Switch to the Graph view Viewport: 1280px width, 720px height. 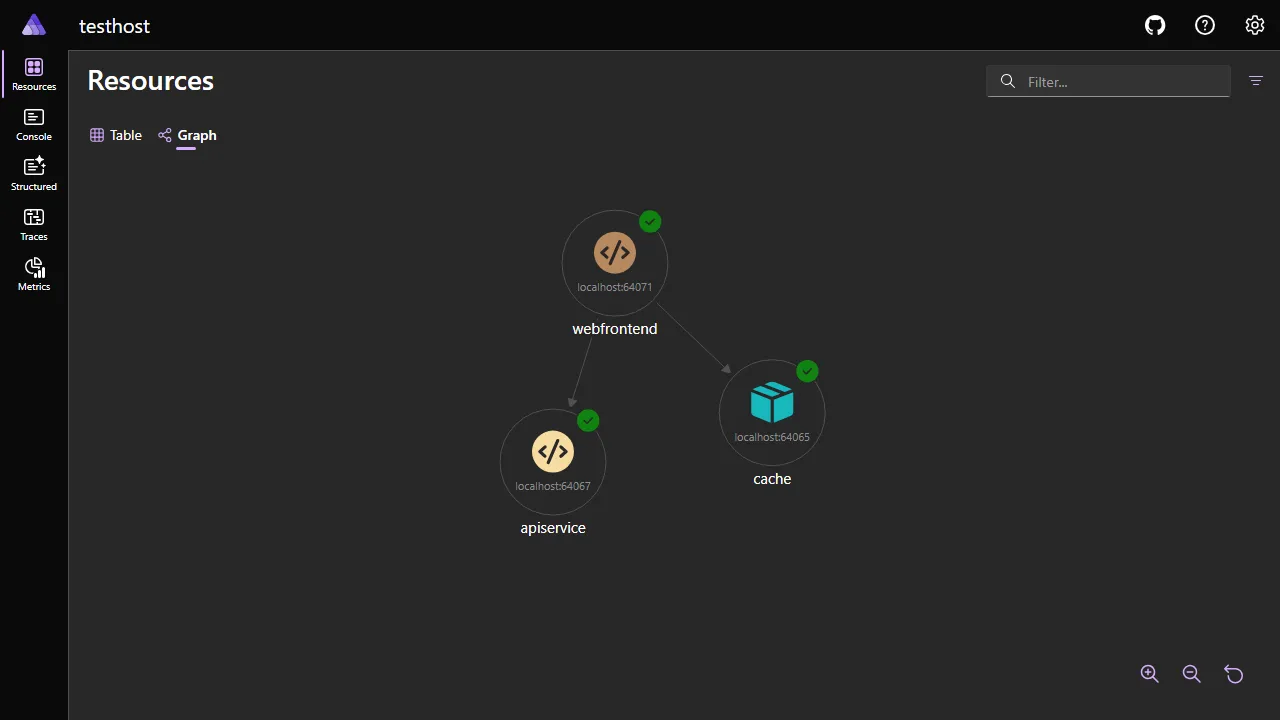(x=187, y=135)
